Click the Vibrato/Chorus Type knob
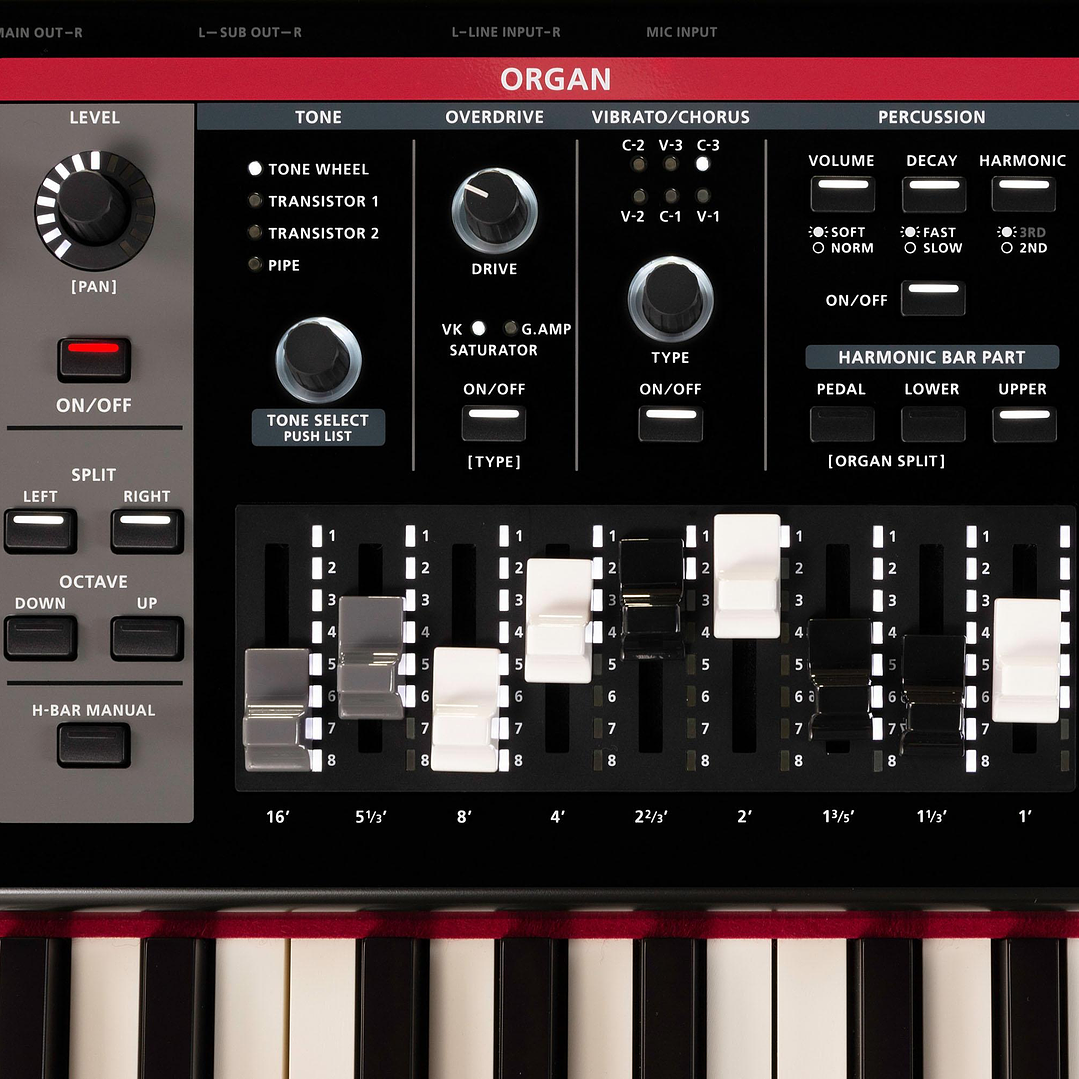The height and width of the screenshot is (1079, 1079). (x=670, y=297)
